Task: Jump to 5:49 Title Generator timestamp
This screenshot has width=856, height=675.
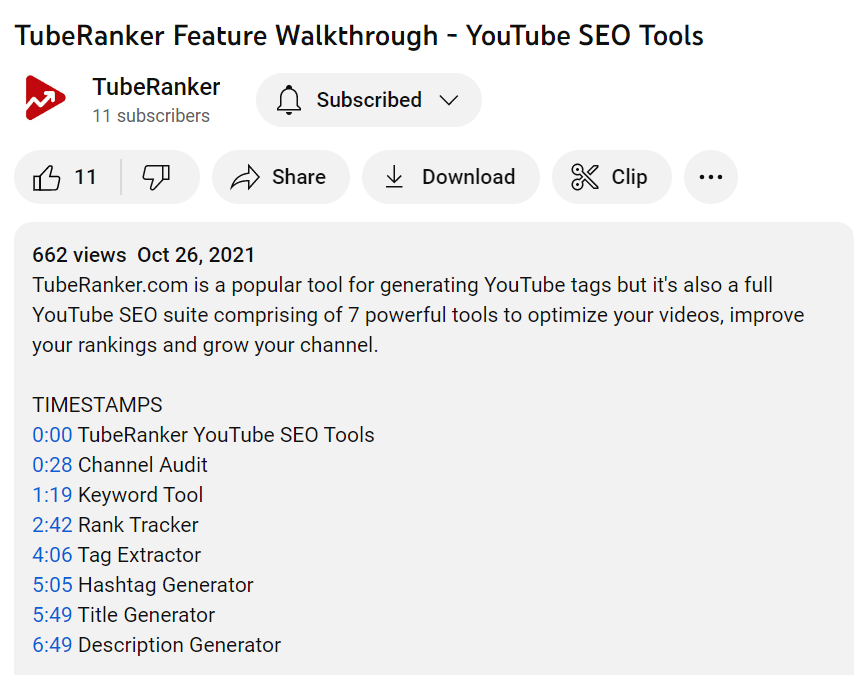Action: click(x=52, y=615)
